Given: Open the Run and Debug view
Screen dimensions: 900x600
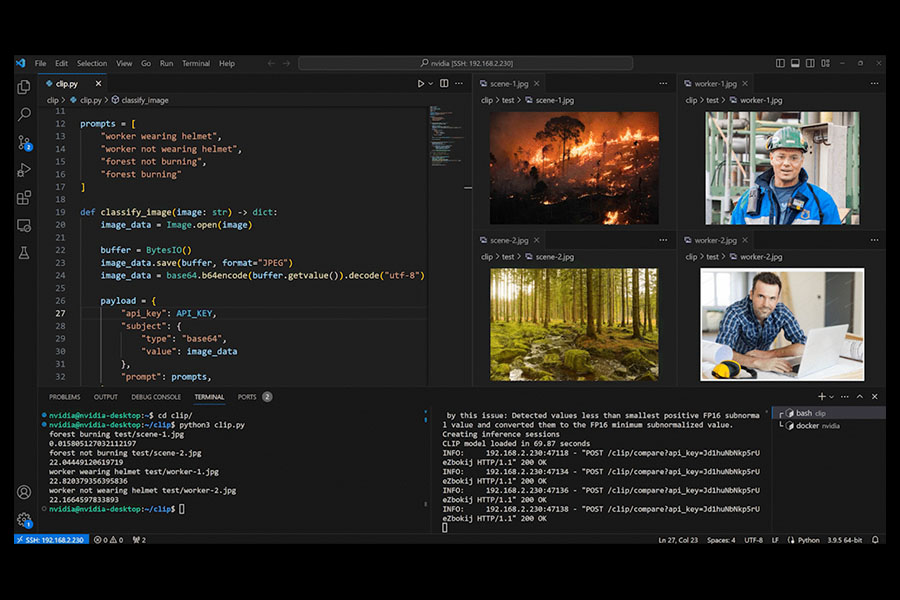Looking at the screenshot, I should (24, 170).
